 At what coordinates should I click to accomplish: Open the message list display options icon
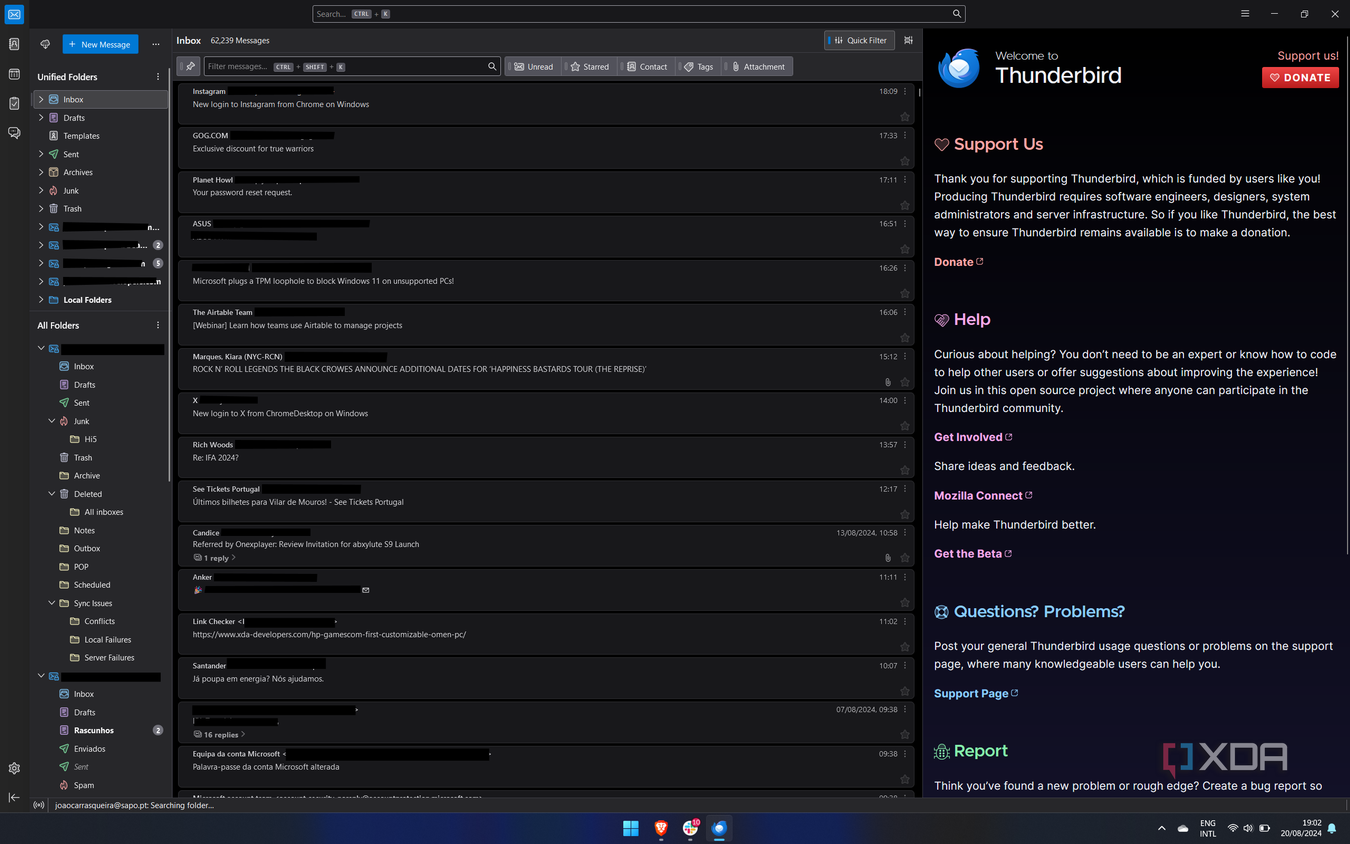tap(908, 40)
